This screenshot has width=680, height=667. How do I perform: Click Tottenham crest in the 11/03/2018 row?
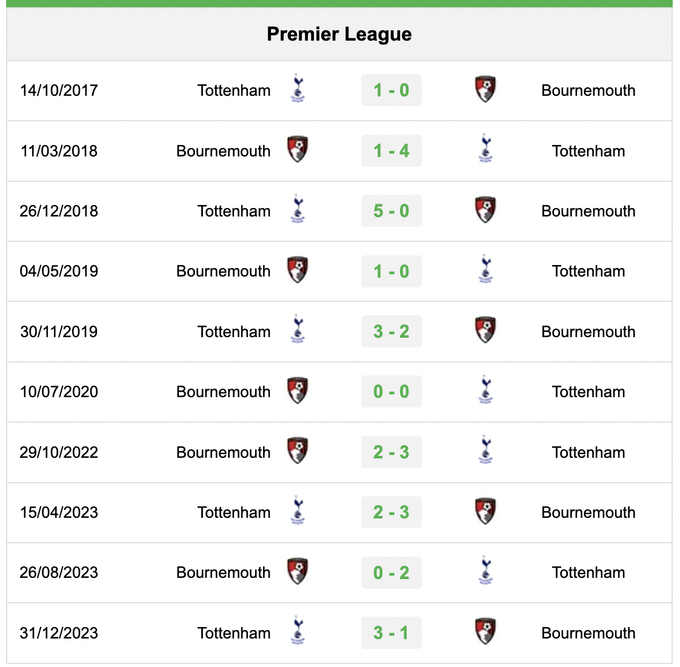click(486, 149)
